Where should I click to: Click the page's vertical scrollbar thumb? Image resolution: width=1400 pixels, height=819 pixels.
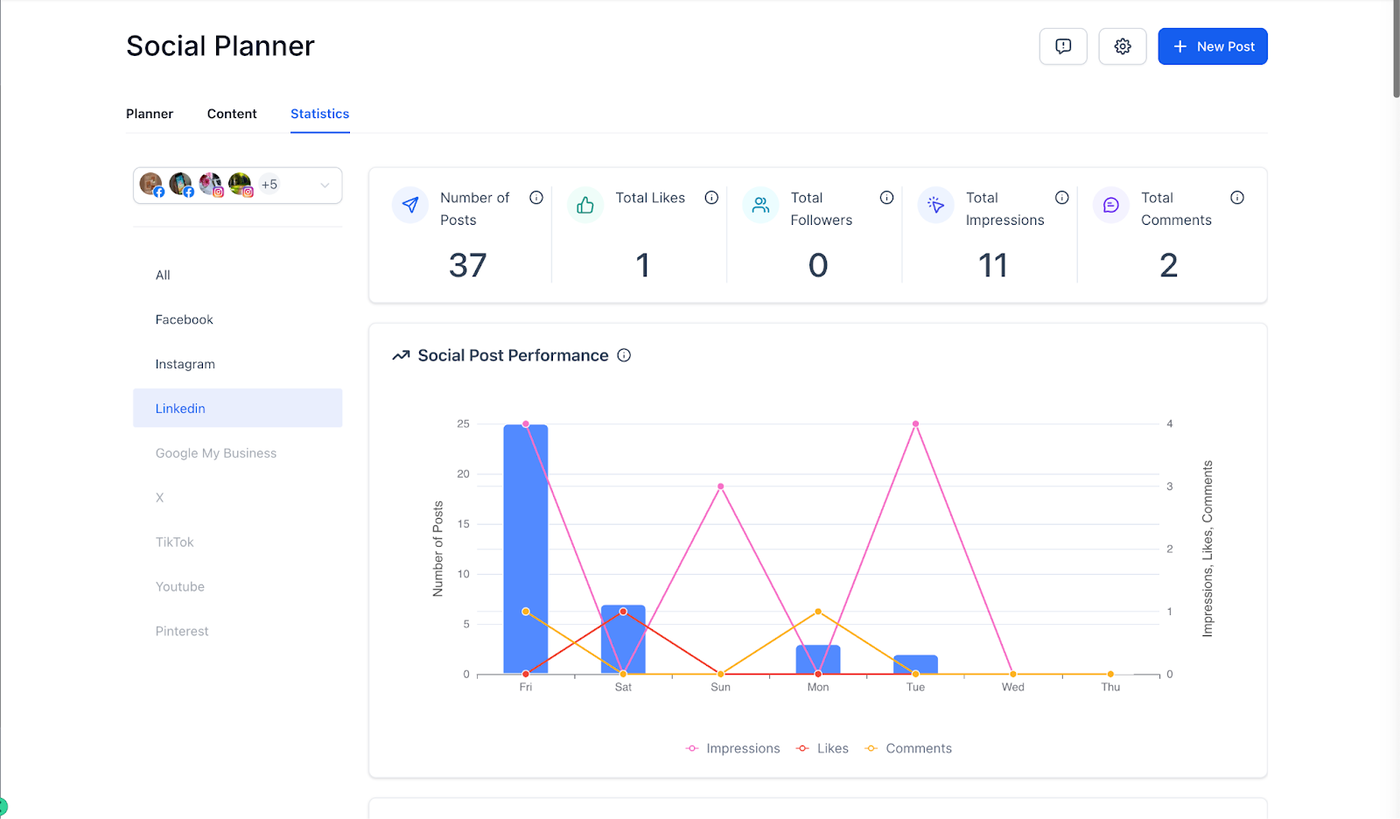tap(1395, 50)
